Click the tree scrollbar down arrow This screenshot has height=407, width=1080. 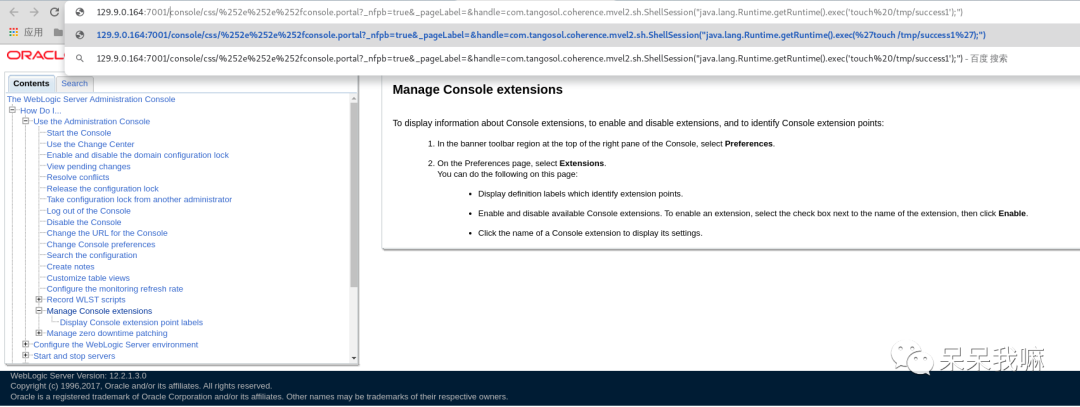click(354, 358)
